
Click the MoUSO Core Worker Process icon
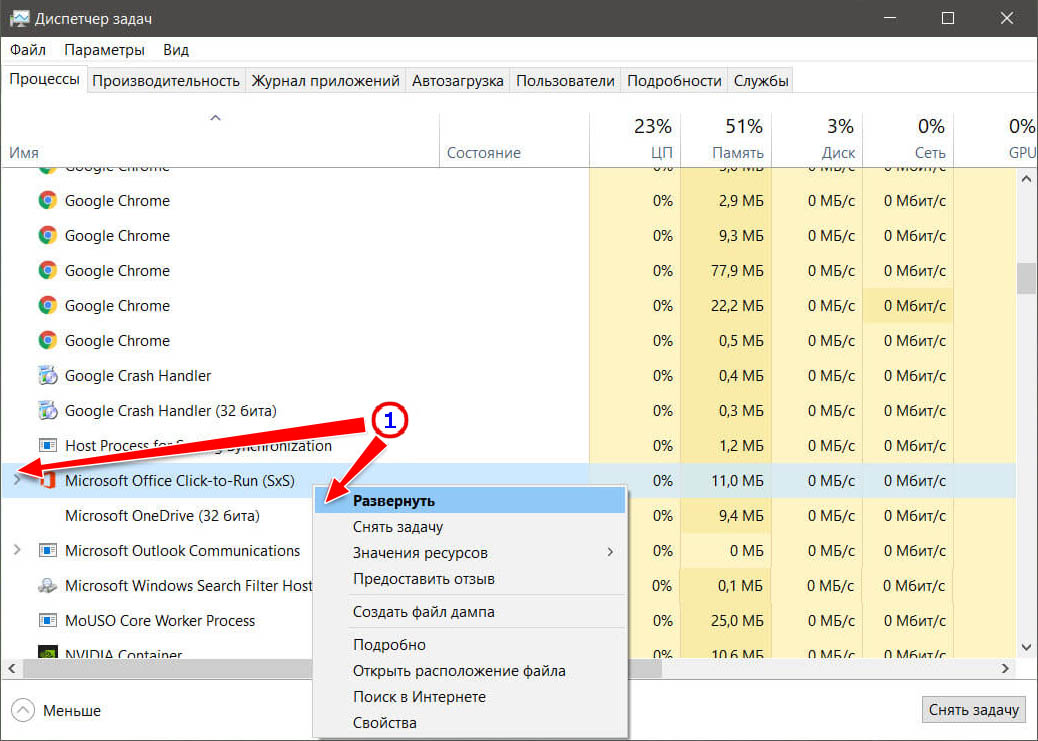47,620
